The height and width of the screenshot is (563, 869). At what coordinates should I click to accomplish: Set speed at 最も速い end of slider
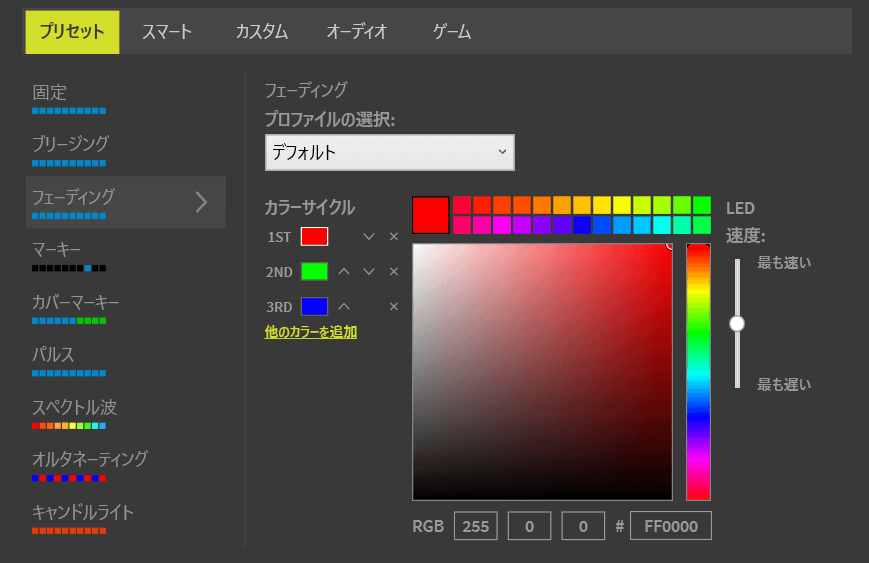737,262
